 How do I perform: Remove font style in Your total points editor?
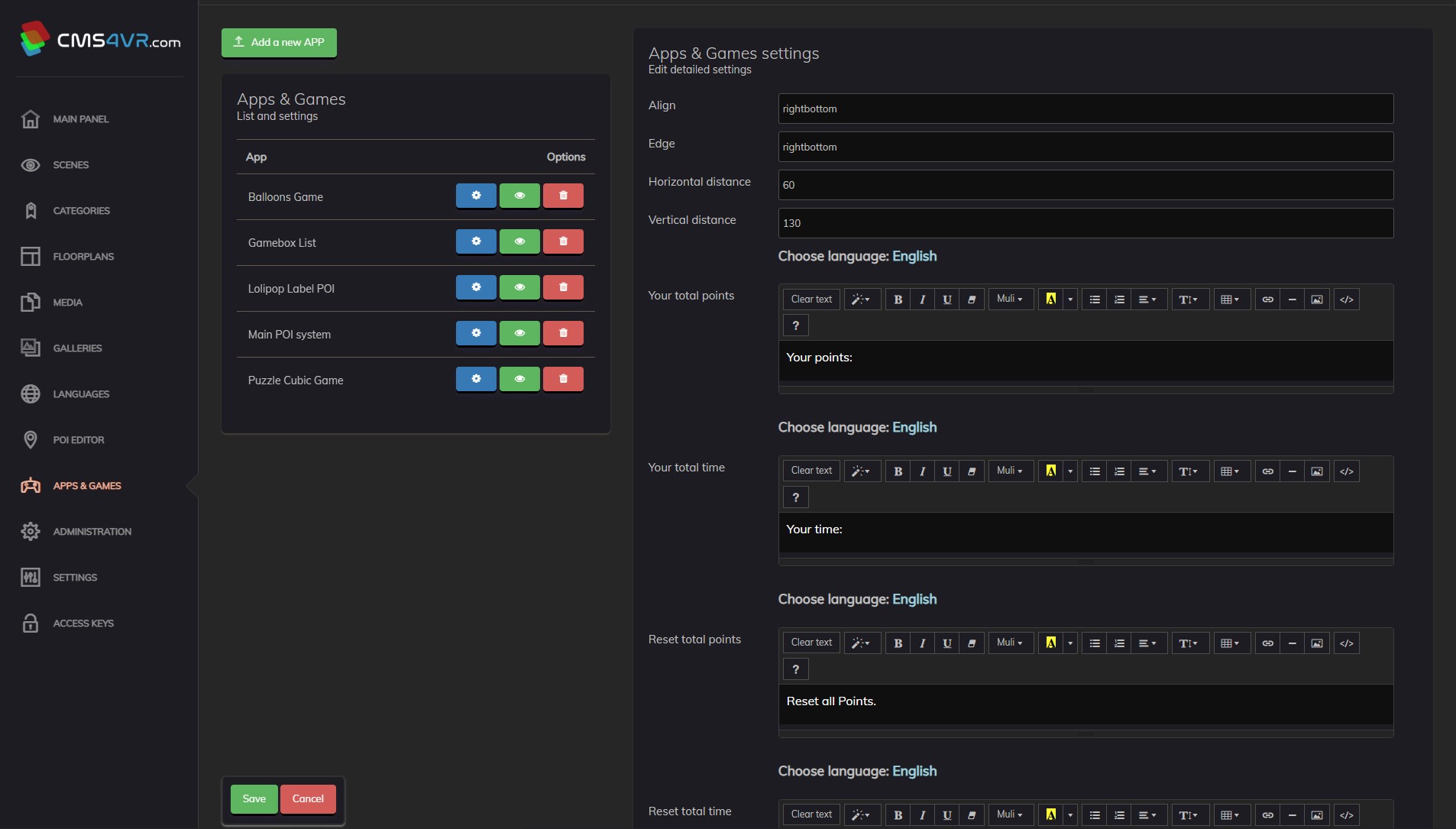click(x=972, y=300)
